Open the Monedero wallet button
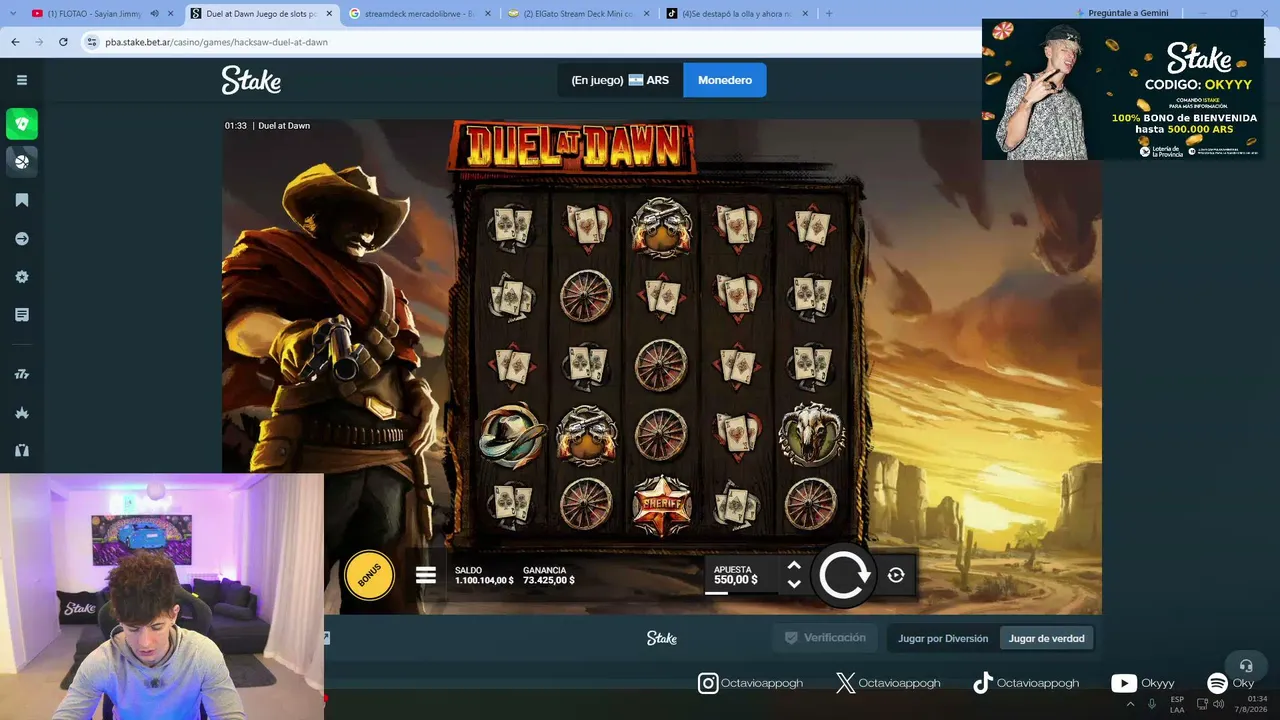Screen dimensions: 1280x720 tap(725, 80)
